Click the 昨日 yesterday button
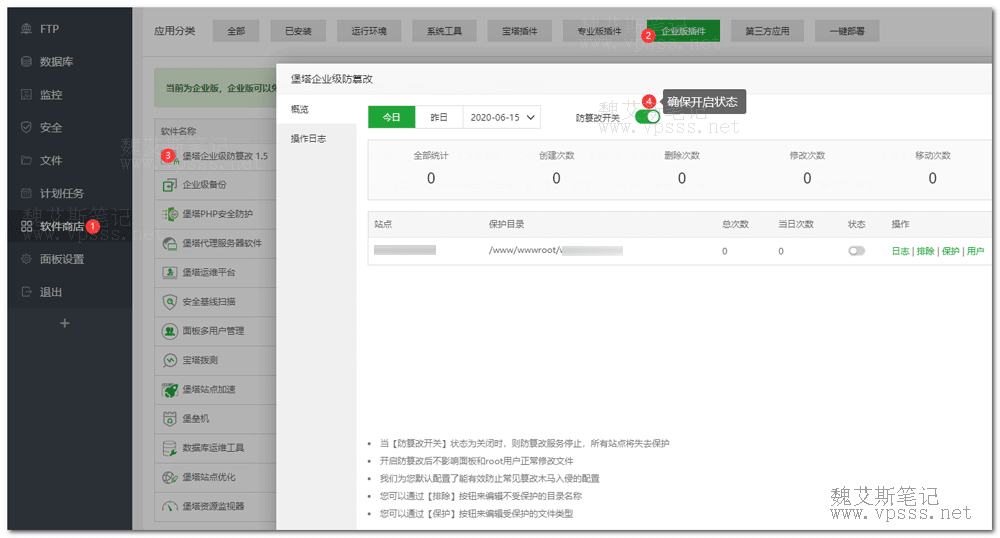The width and height of the screenshot is (1000, 538). click(x=439, y=117)
